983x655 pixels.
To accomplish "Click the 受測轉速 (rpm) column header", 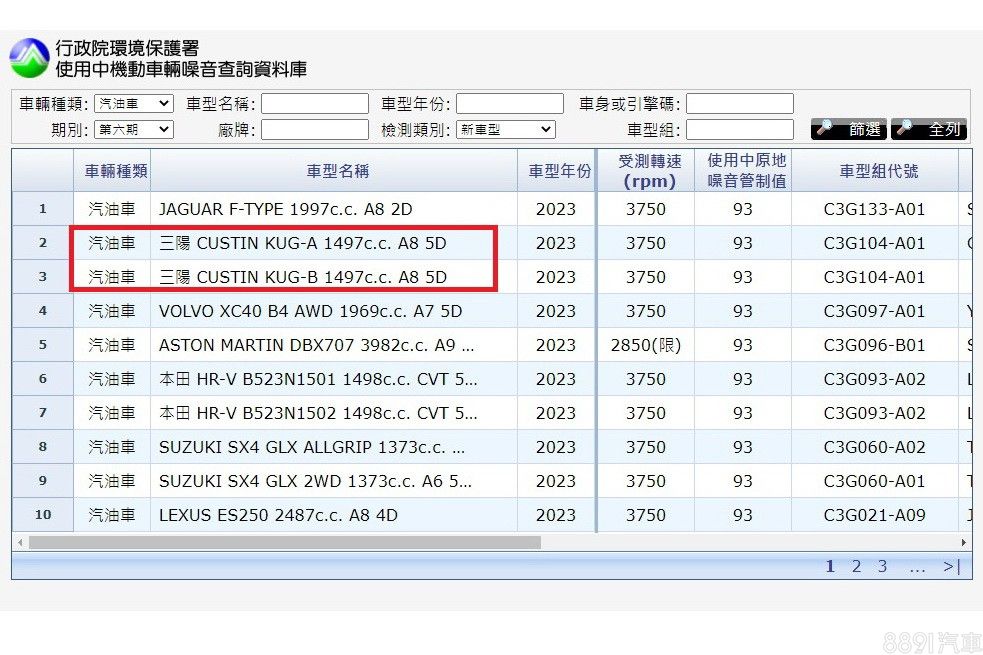I will click(649, 171).
